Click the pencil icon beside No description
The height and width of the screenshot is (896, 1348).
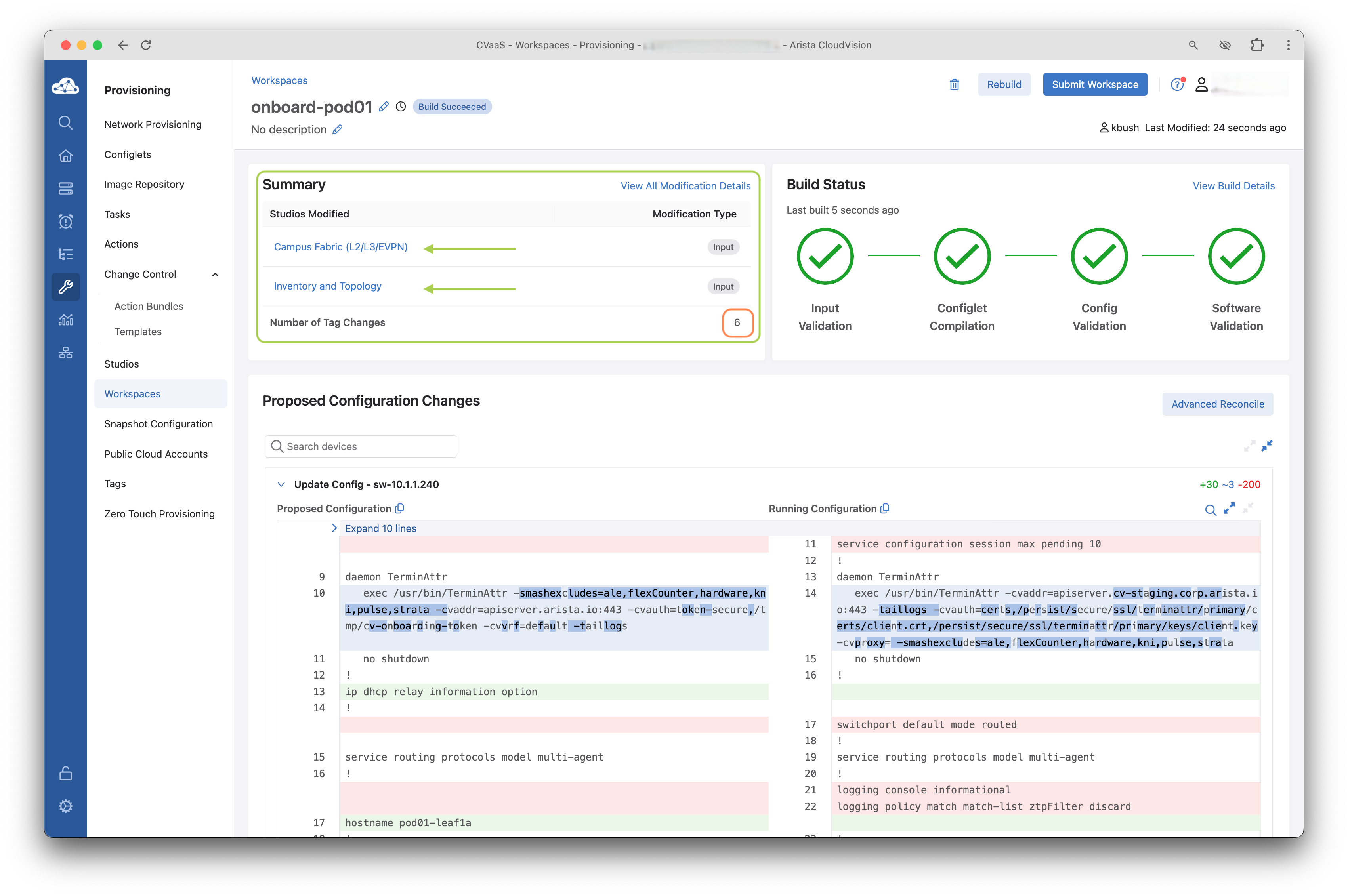[x=337, y=130]
